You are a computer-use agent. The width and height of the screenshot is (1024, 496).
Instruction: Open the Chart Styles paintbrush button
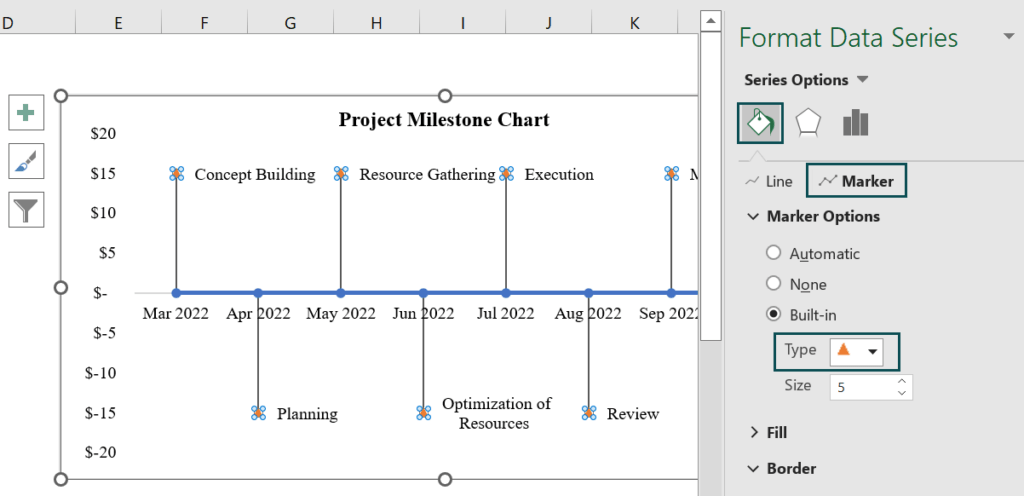(26, 161)
